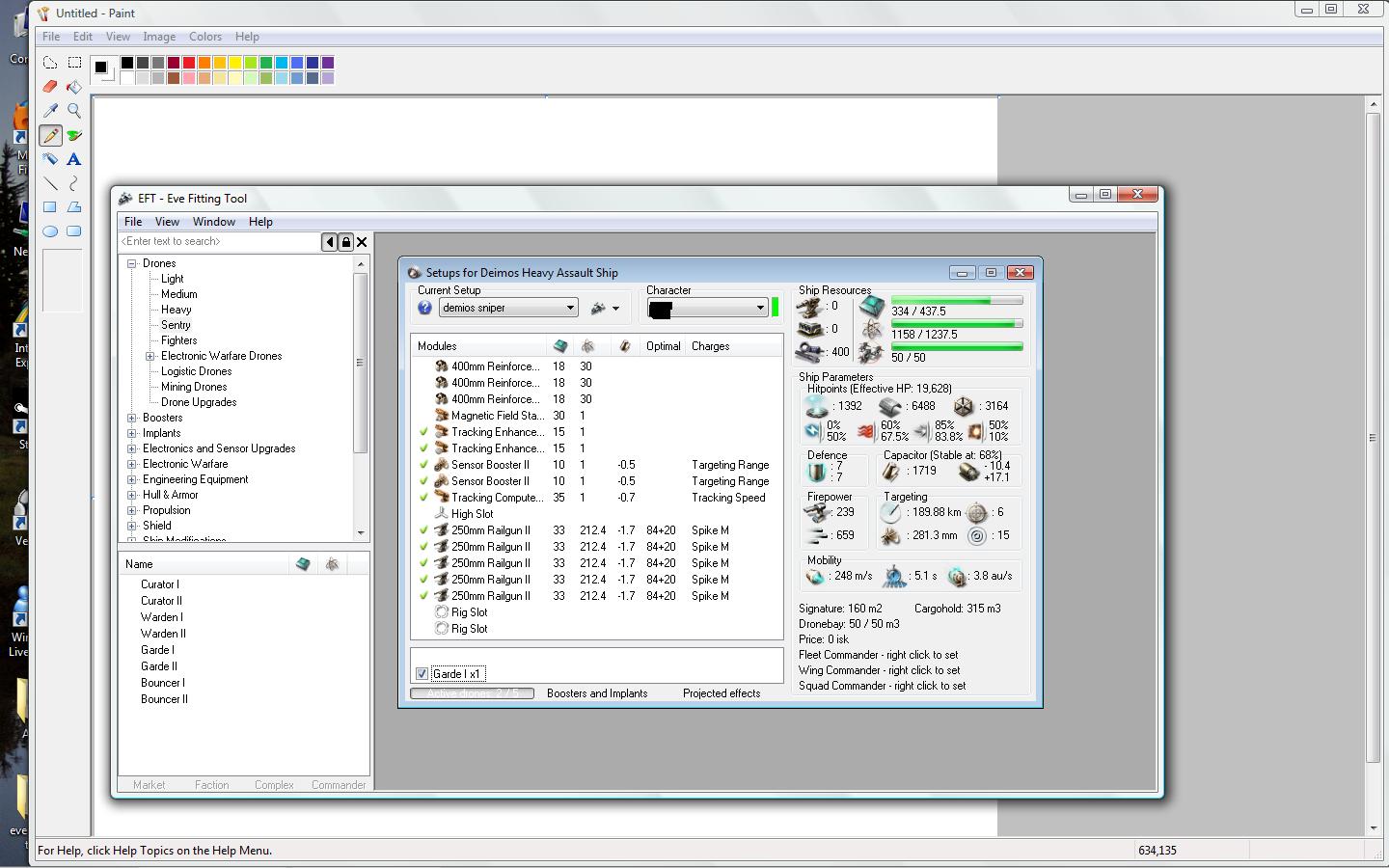The height and width of the screenshot is (868, 1389).
Task: Open the Boosters and Implants section
Action: coord(597,693)
